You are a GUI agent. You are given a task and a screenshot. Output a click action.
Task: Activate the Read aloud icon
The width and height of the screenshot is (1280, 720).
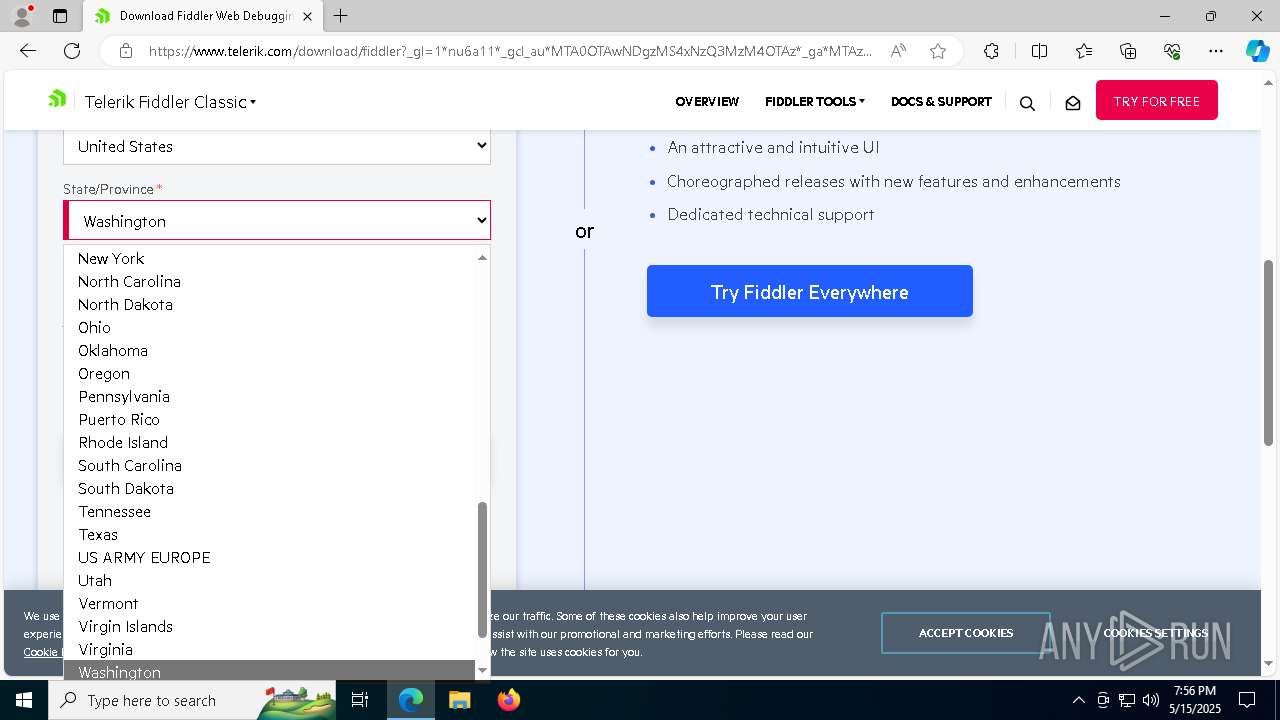898,51
